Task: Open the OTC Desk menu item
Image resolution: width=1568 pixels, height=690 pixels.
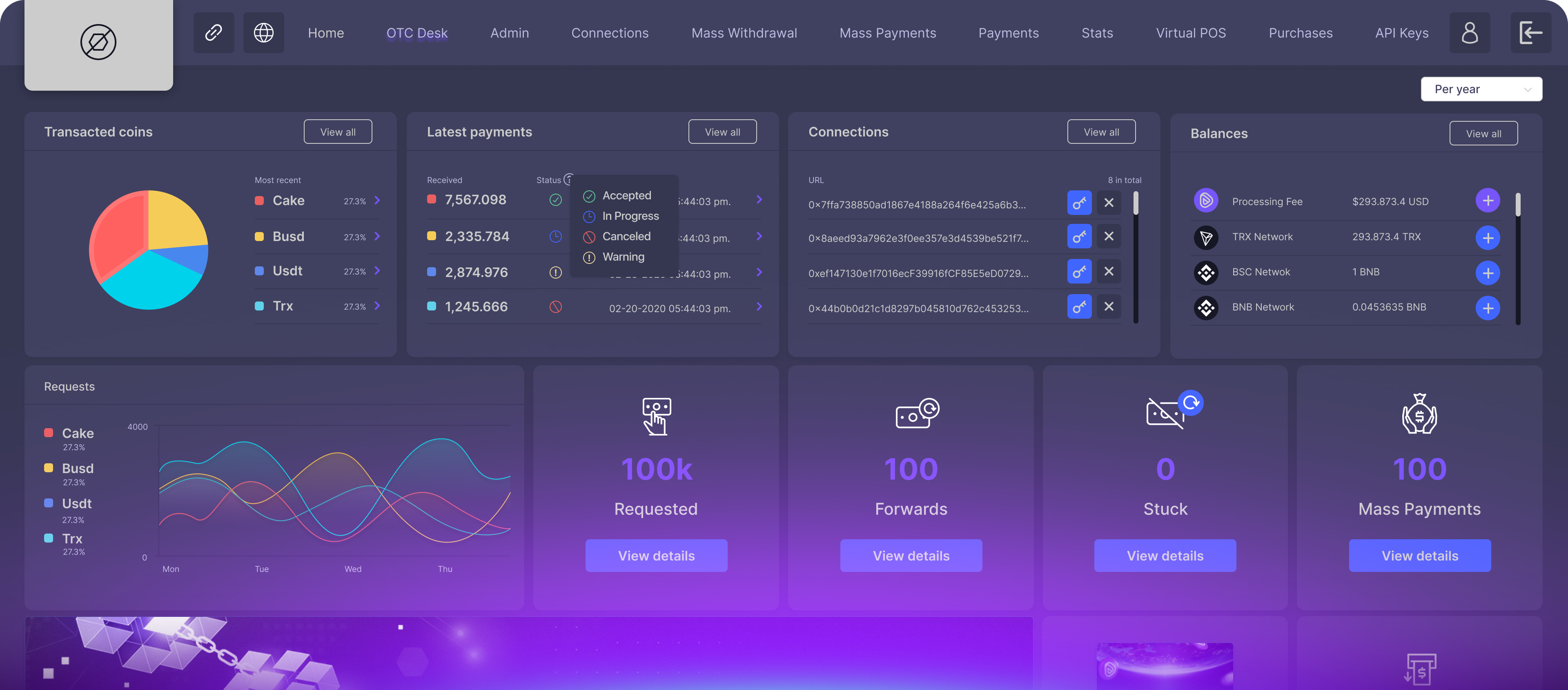Action: coord(416,33)
